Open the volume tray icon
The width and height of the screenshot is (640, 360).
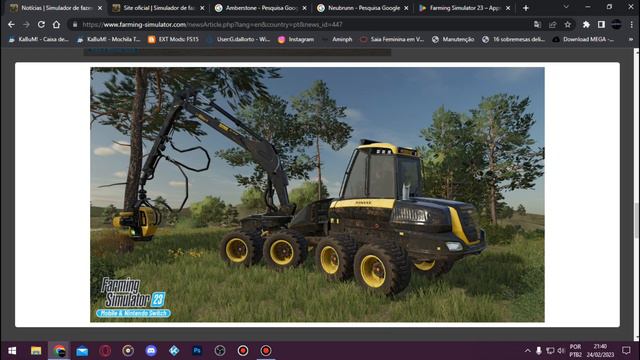point(561,351)
